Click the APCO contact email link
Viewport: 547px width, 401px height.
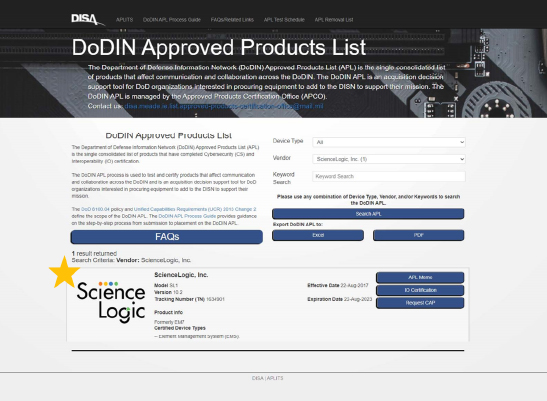point(224,106)
